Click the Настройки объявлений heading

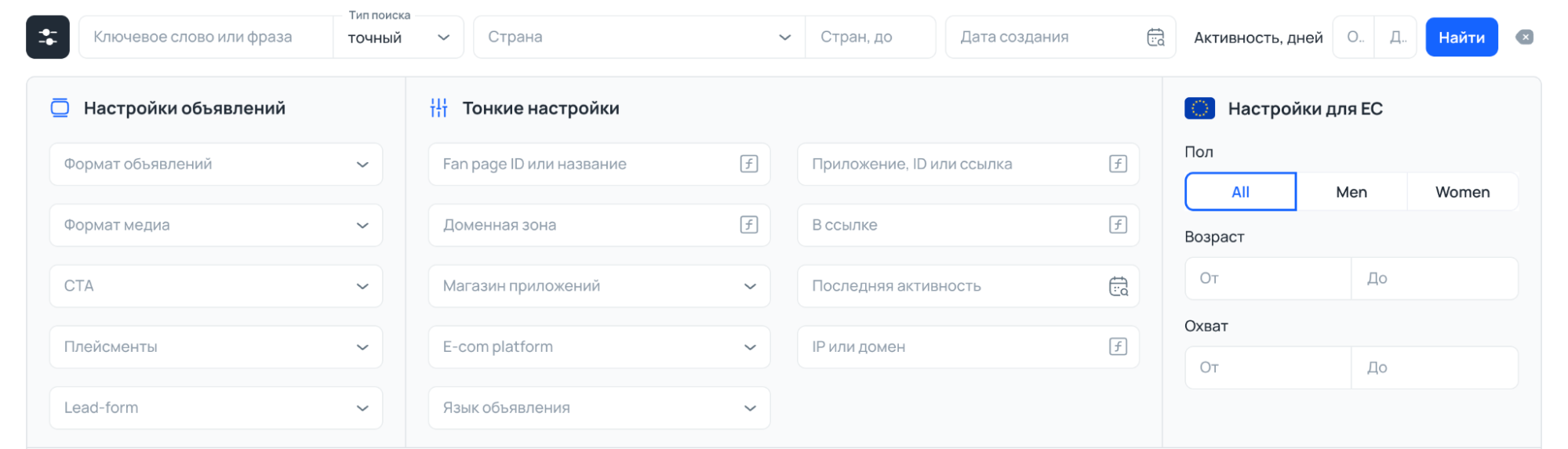(184, 108)
